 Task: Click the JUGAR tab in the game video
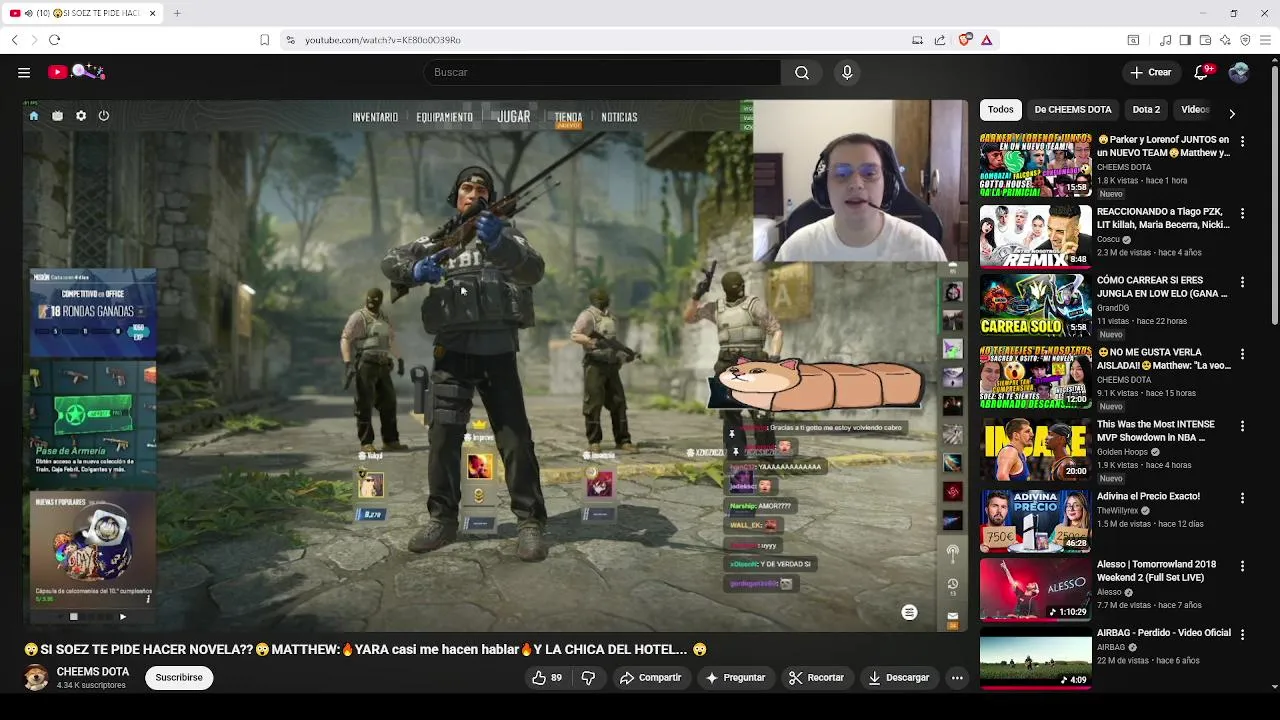[514, 117]
